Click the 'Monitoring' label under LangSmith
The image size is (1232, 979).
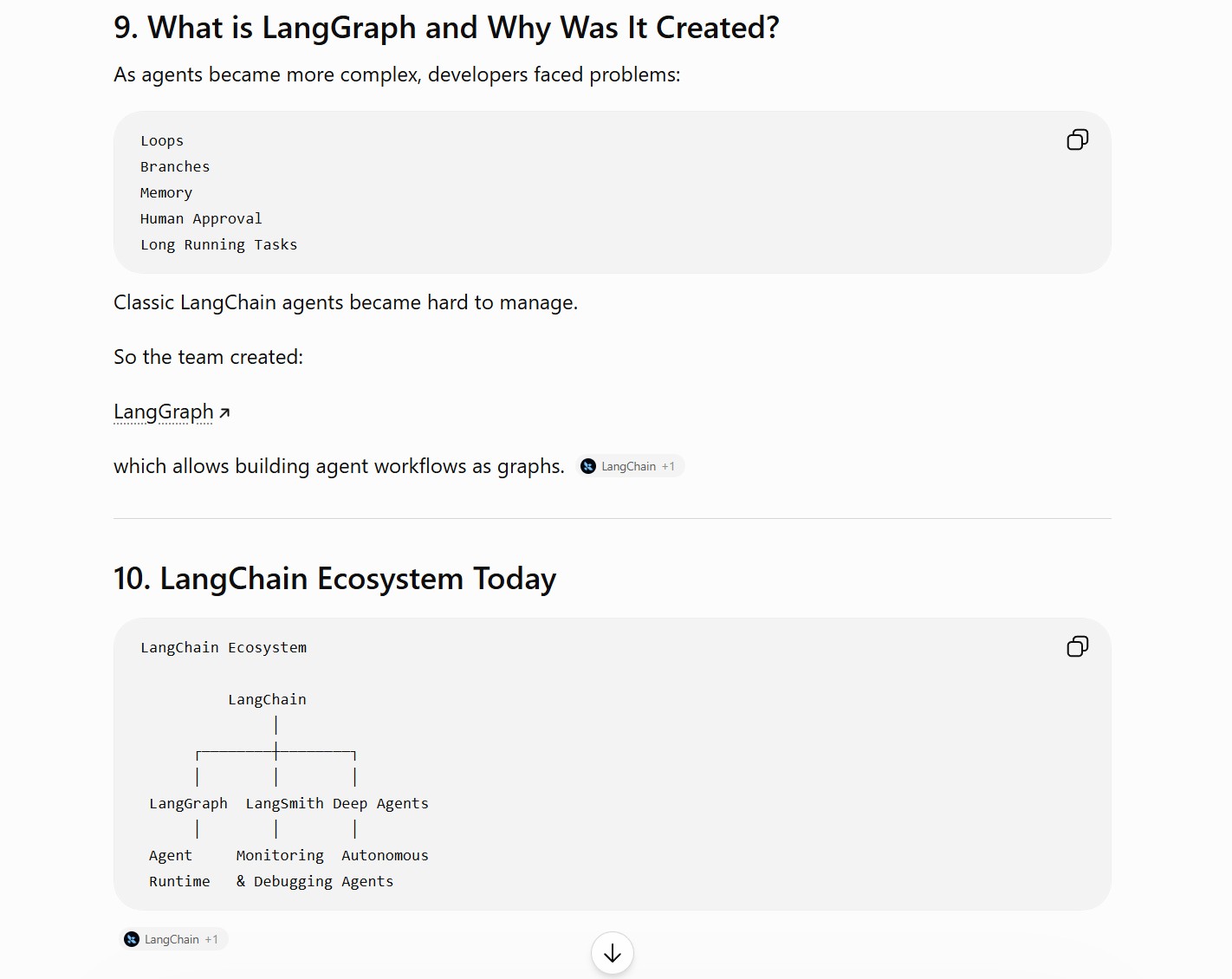pos(280,855)
